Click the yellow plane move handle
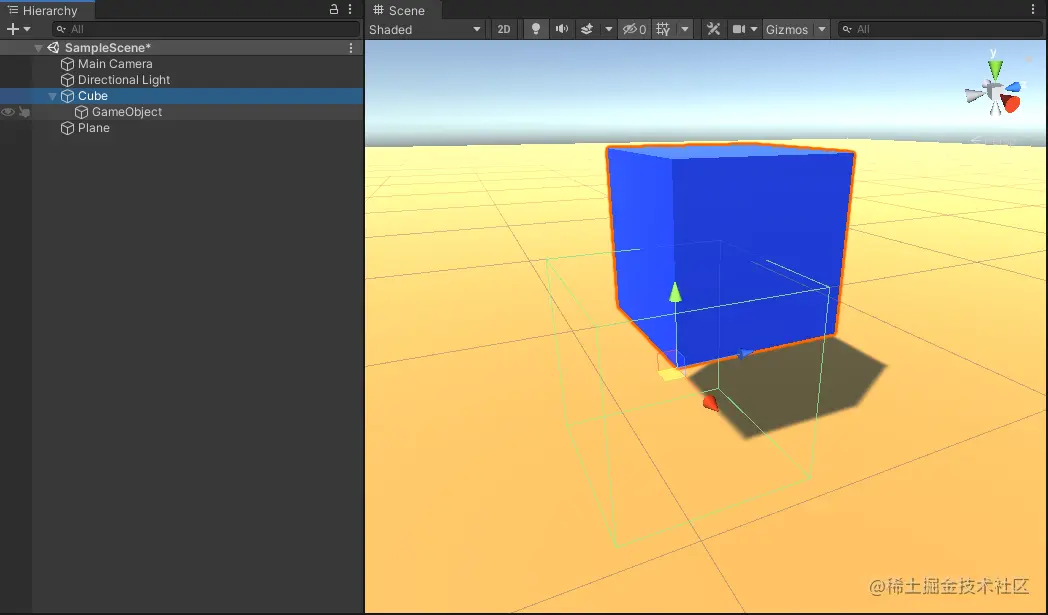The image size is (1048, 615). tap(672, 375)
